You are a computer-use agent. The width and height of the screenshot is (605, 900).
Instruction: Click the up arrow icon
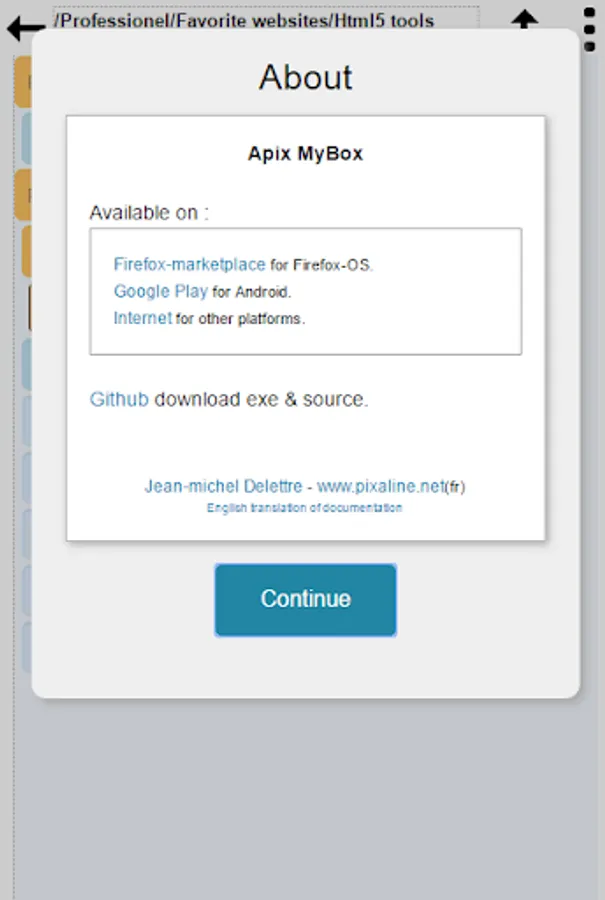(x=525, y=20)
